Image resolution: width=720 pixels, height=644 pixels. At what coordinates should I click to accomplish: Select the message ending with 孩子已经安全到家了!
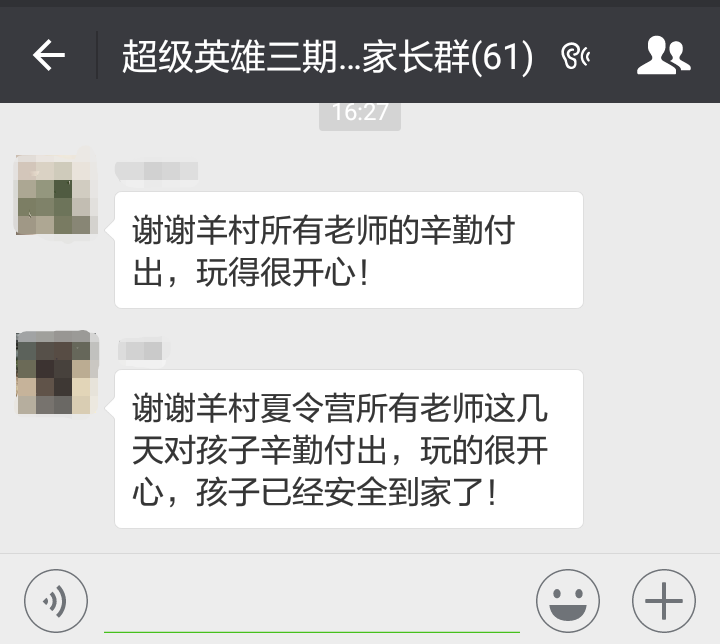pos(349,449)
